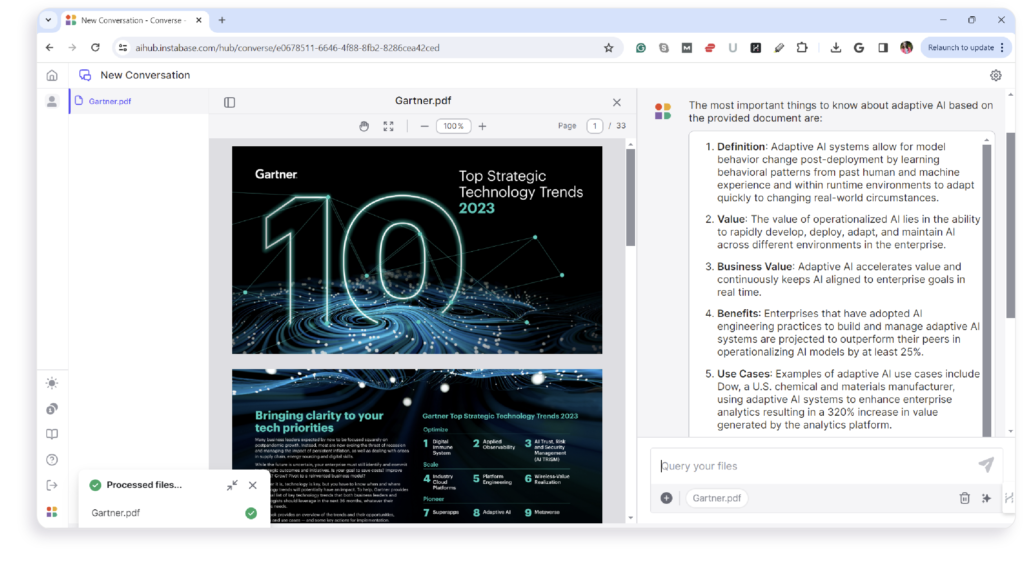This screenshot has height=562, width=1024.
Task: Click the site info icon in address bar
Action: 123,48
